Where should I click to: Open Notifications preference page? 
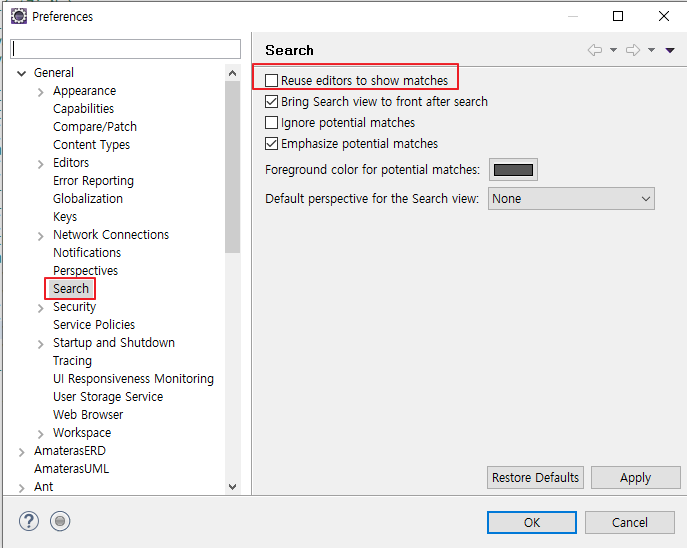(87, 252)
